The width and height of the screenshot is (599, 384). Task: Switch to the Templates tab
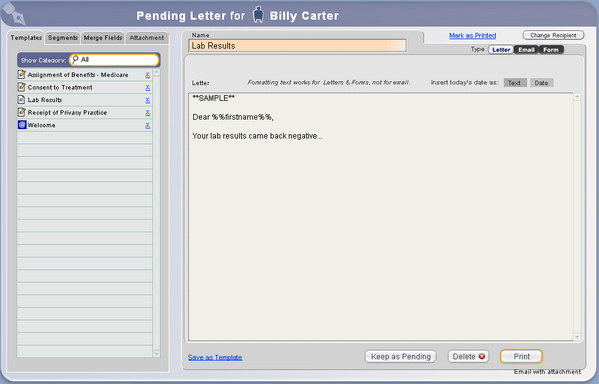pos(26,37)
